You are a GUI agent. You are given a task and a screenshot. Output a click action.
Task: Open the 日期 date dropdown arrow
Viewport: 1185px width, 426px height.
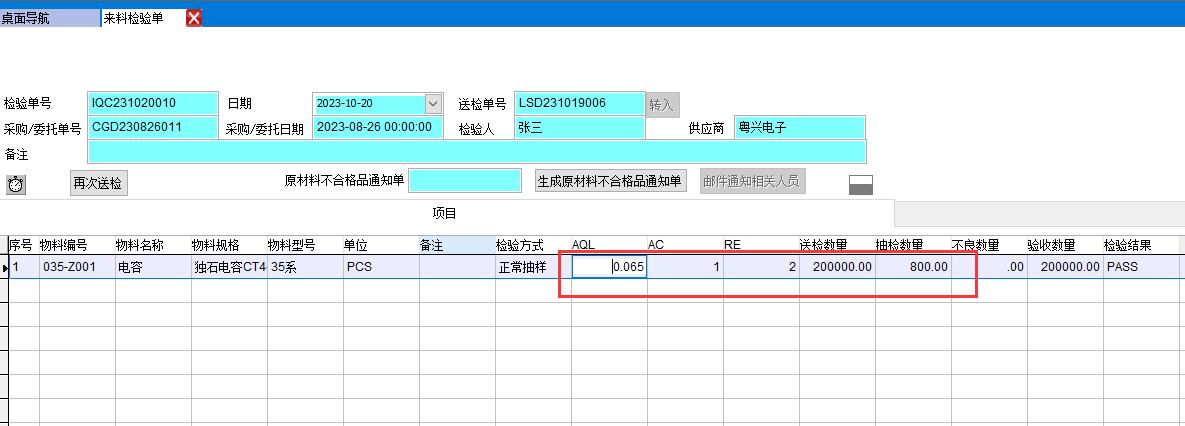433,103
